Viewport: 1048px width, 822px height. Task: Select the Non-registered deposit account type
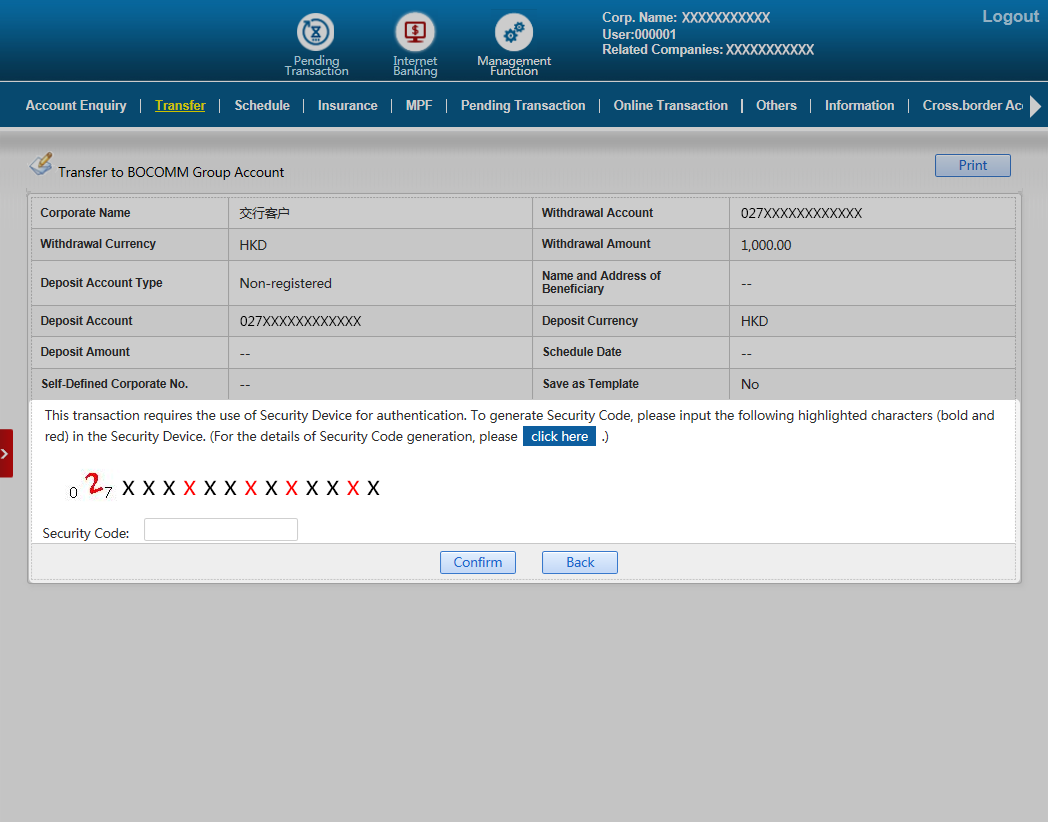pos(285,283)
